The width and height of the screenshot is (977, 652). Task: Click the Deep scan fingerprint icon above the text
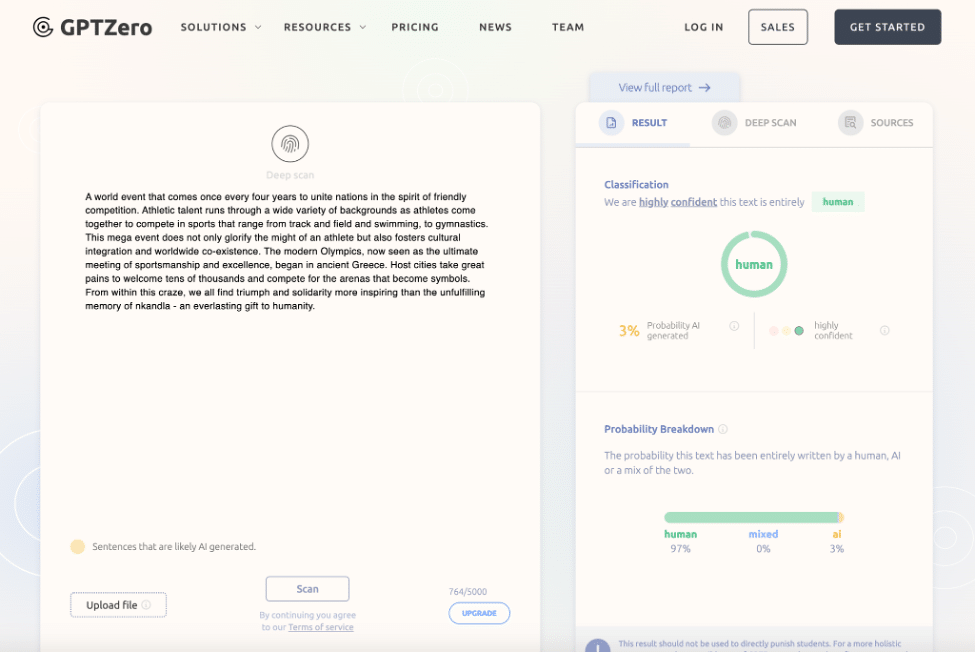(290, 143)
